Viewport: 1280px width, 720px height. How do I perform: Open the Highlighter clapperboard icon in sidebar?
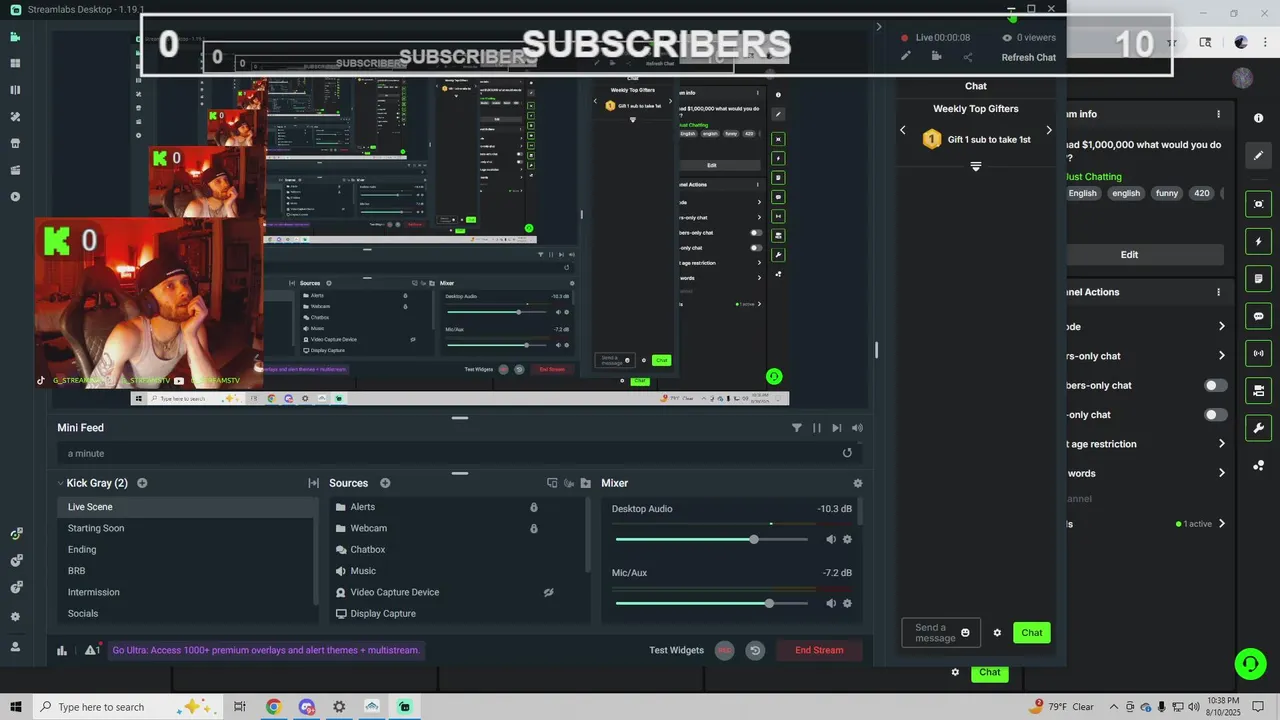[x=15, y=170]
